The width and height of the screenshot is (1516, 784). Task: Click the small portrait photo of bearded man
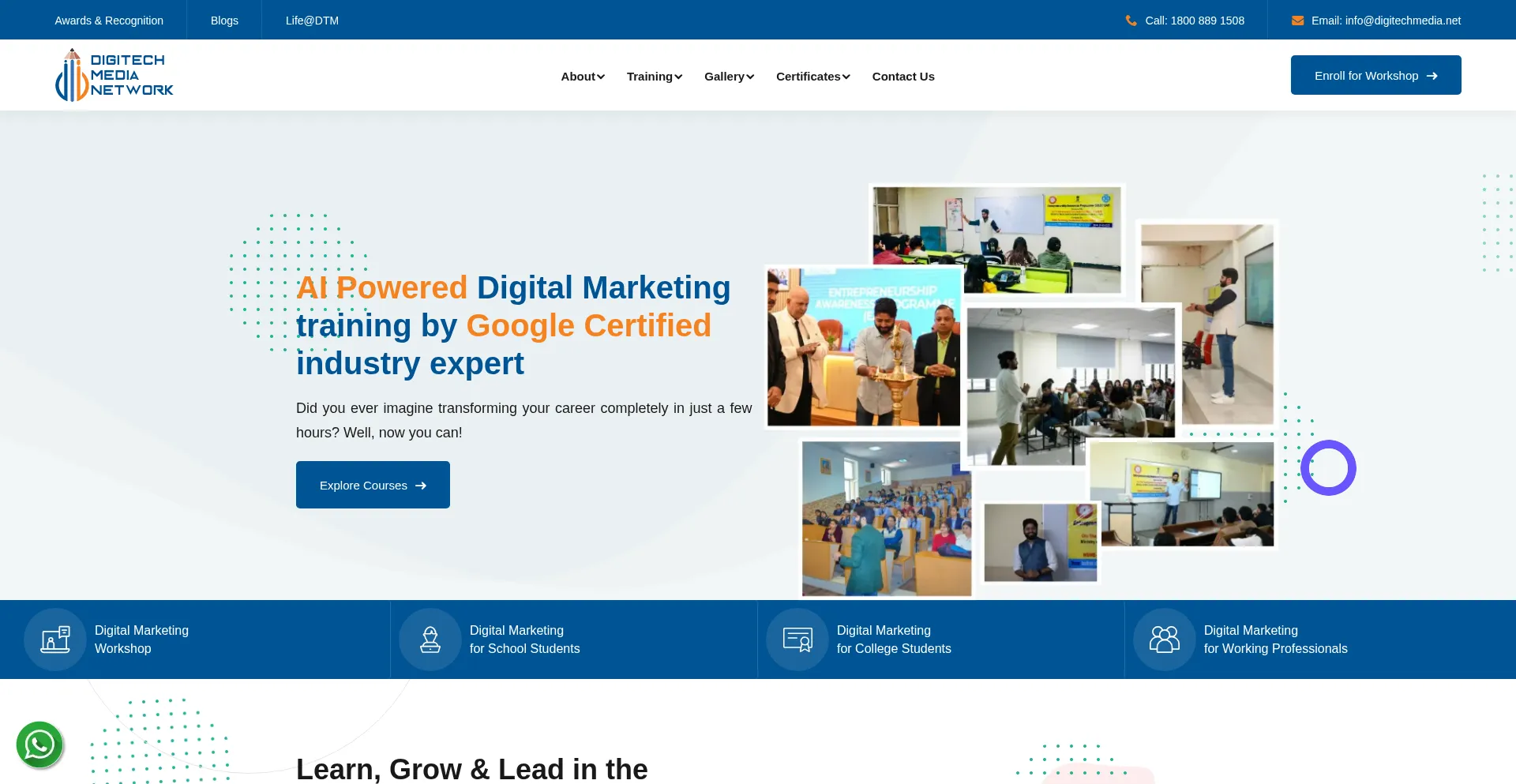point(1040,542)
